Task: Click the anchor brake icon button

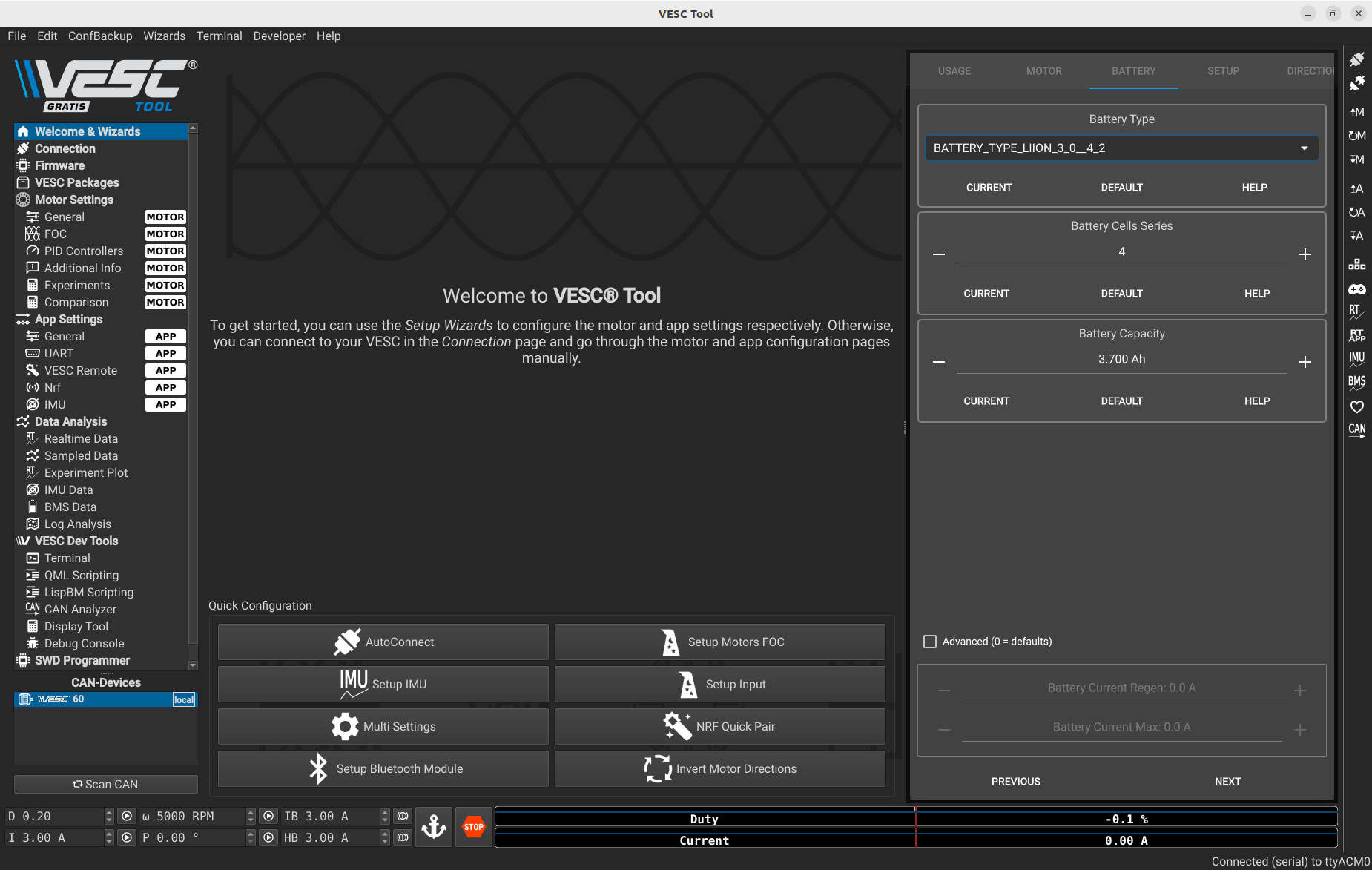Action: 434,826
